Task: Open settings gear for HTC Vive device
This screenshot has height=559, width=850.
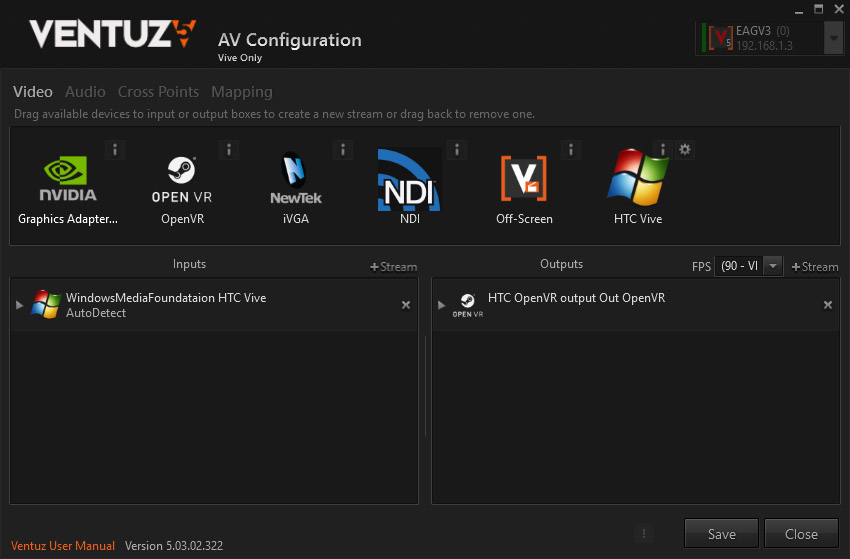Action: (x=685, y=150)
